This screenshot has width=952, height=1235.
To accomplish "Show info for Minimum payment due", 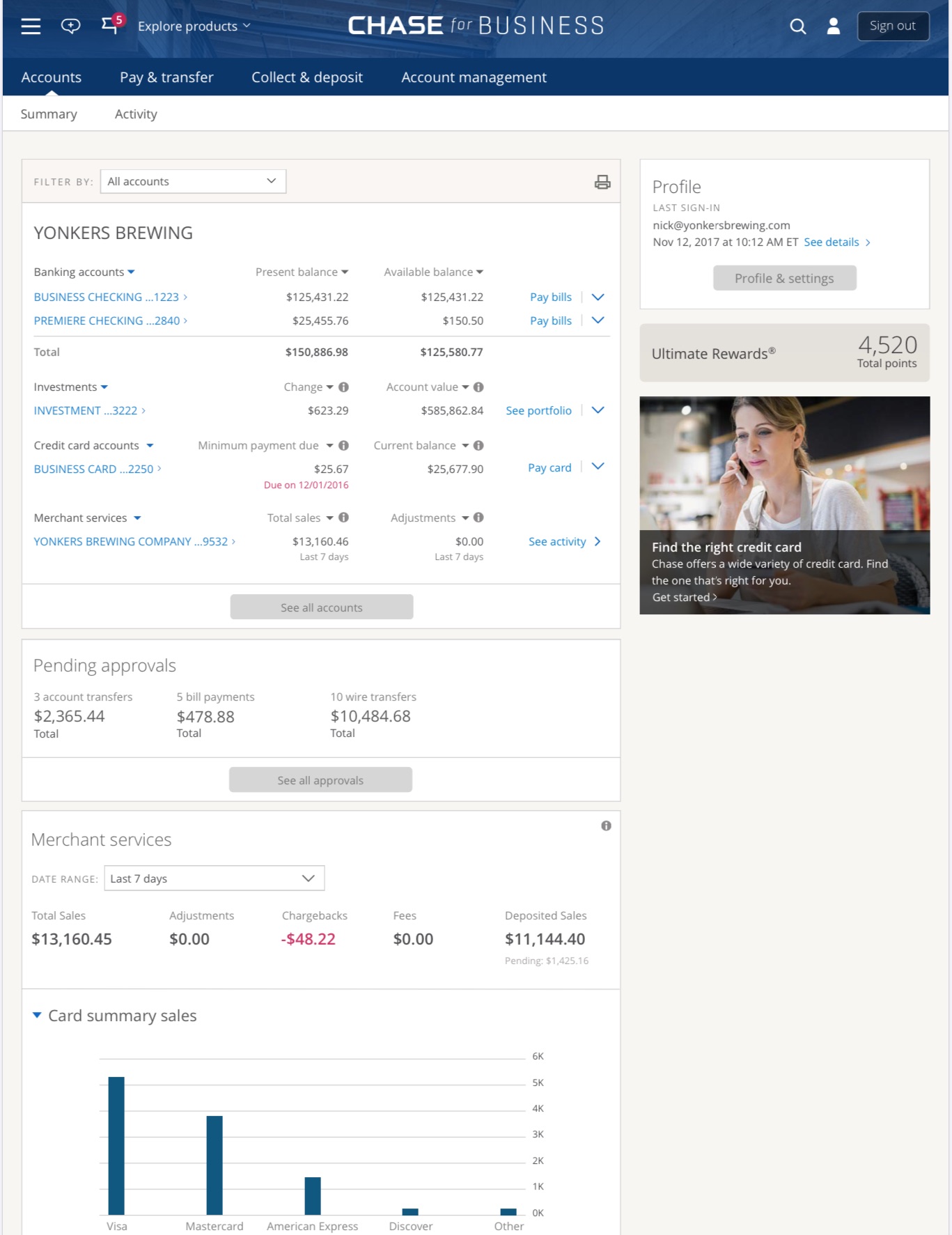I will click(343, 445).
